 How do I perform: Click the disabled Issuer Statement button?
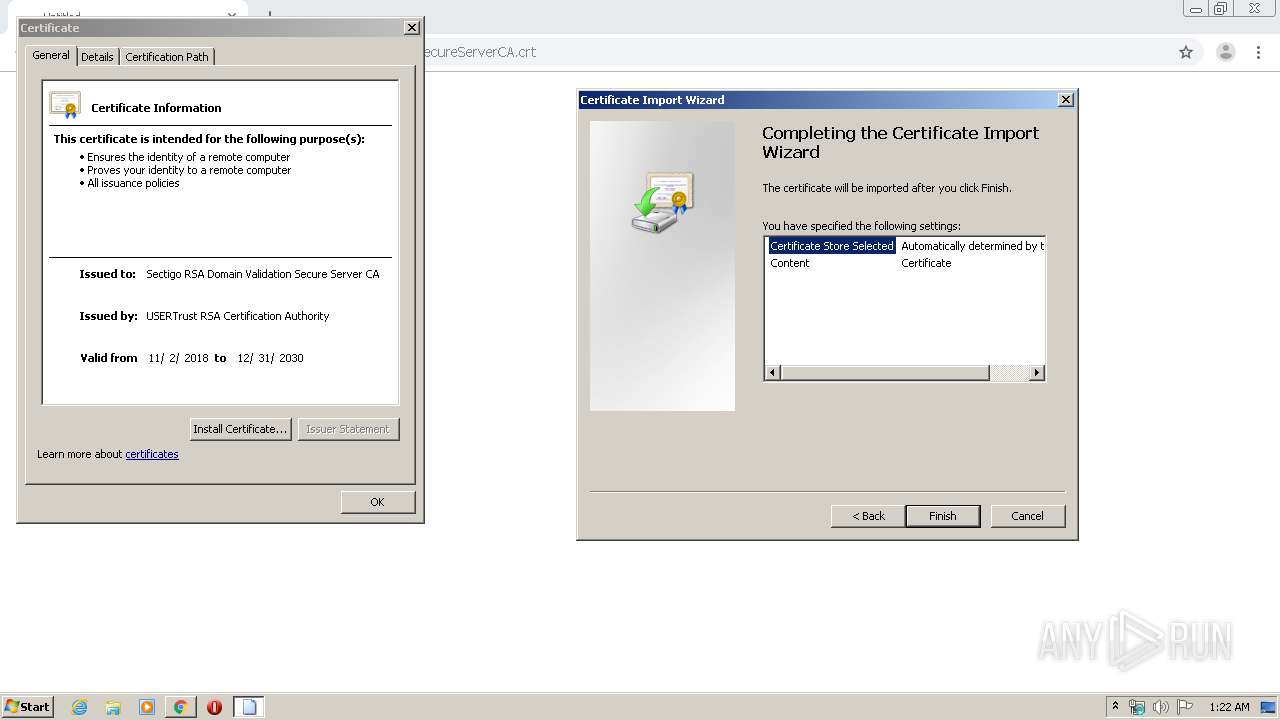point(348,429)
